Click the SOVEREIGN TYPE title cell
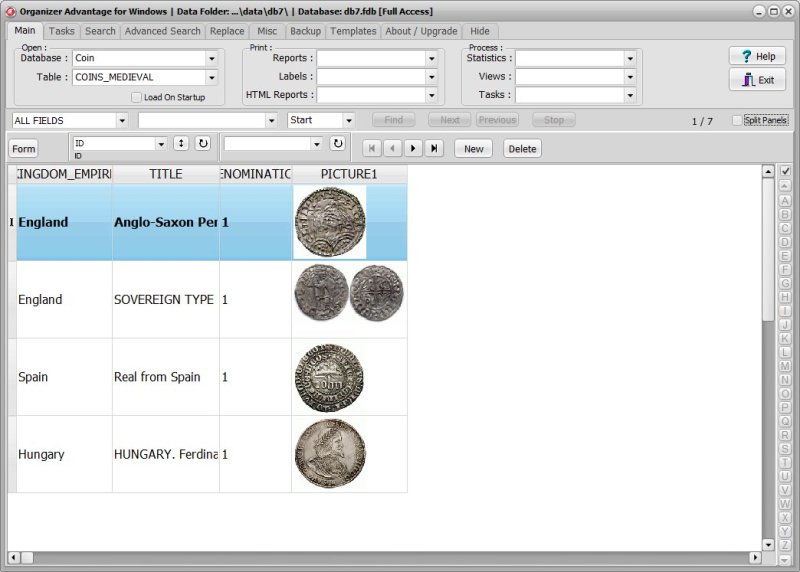Image resolution: width=800 pixels, height=572 pixels. coord(166,300)
